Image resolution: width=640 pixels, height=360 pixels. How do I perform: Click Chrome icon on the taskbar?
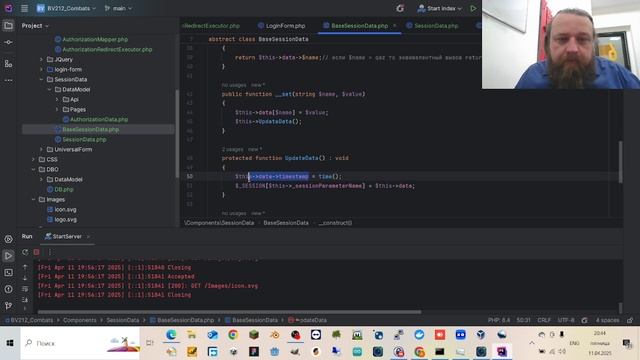tap(233, 335)
